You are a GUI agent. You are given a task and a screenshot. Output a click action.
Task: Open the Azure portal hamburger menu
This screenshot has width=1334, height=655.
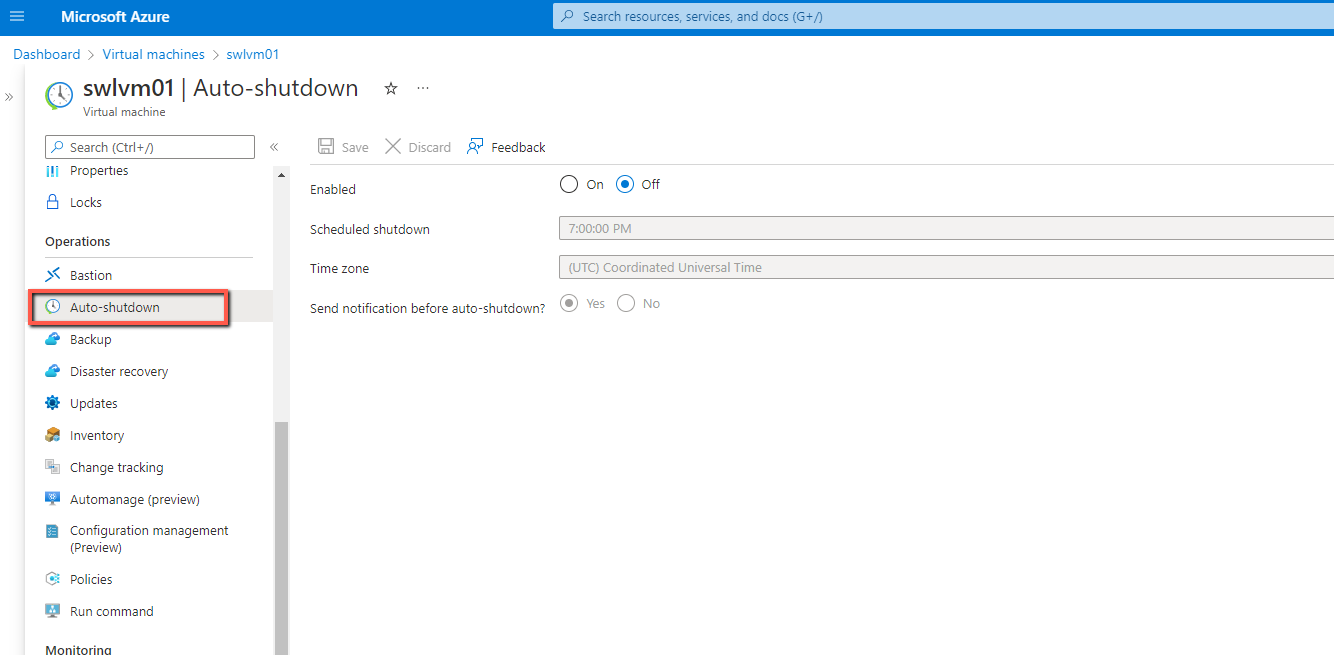[16, 17]
